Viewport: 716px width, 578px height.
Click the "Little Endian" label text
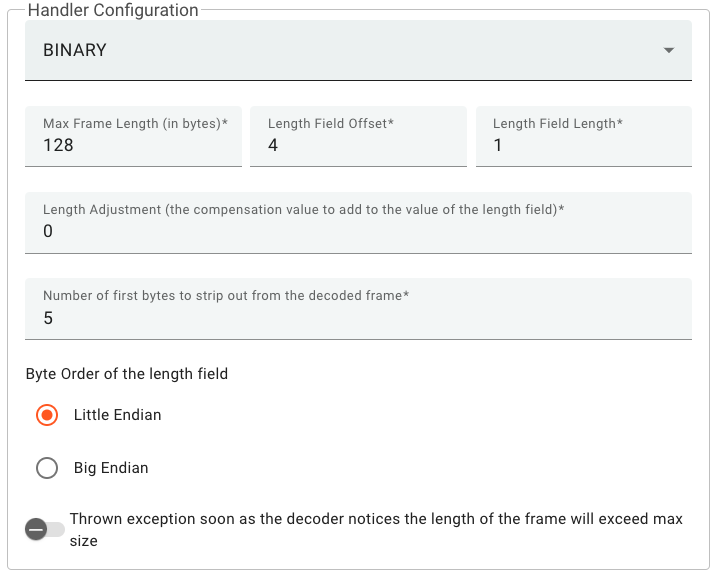(117, 415)
